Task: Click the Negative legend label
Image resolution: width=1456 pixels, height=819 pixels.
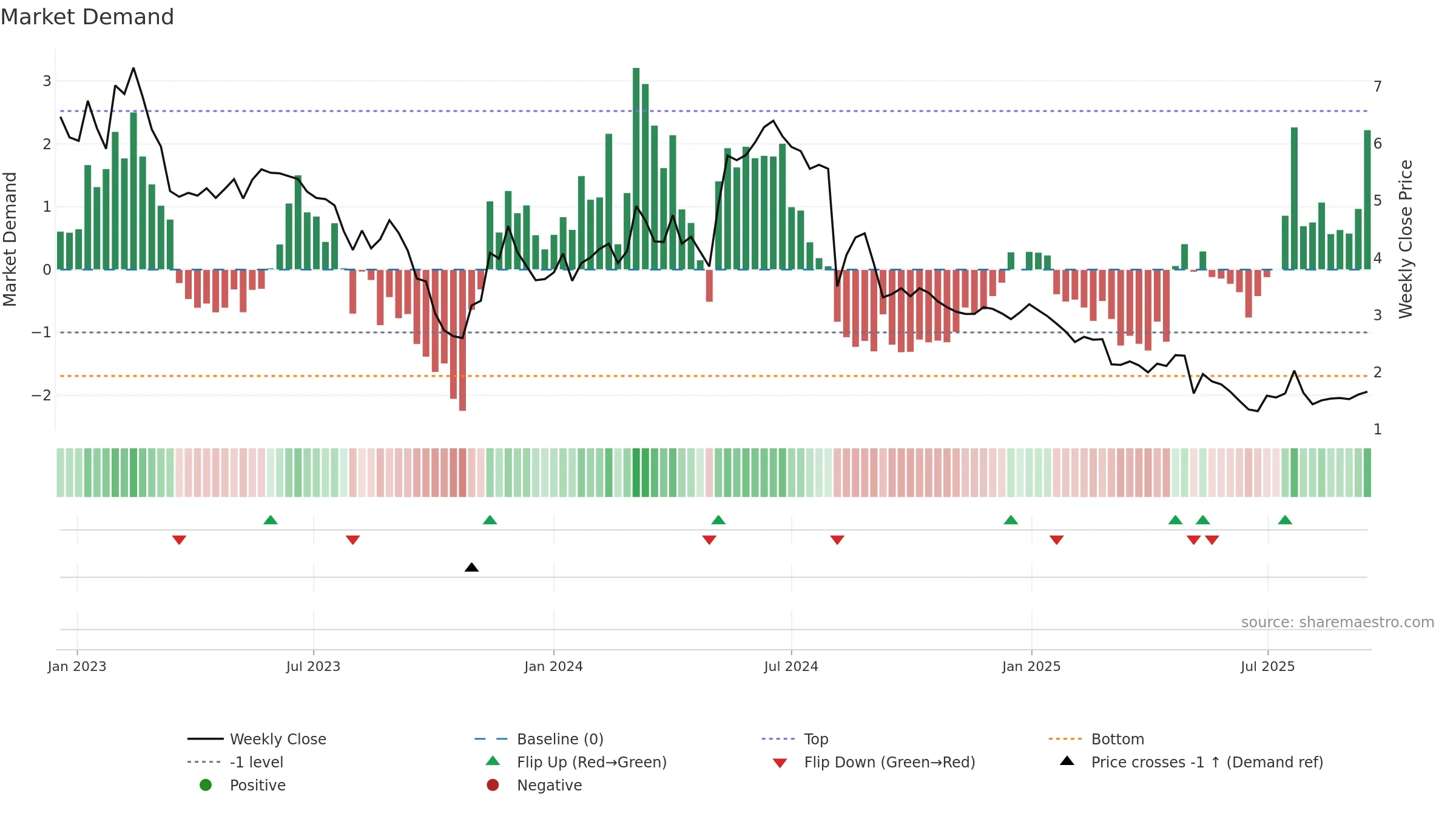Action: (x=549, y=785)
